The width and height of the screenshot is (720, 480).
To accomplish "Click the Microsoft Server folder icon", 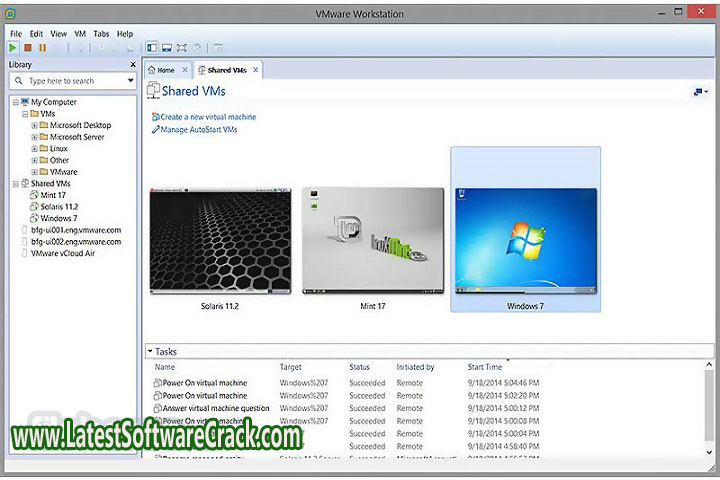I will coord(44,137).
